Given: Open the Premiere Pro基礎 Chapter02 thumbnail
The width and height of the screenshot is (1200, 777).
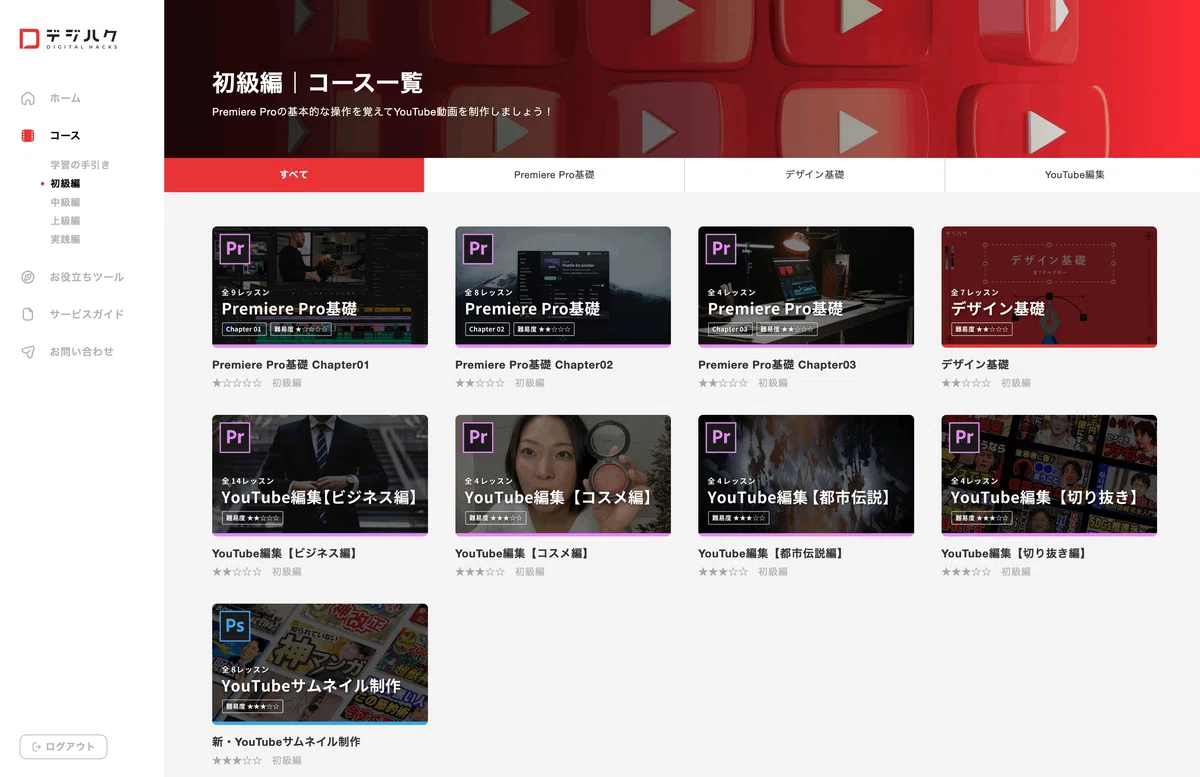Looking at the screenshot, I should pos(563,287).
